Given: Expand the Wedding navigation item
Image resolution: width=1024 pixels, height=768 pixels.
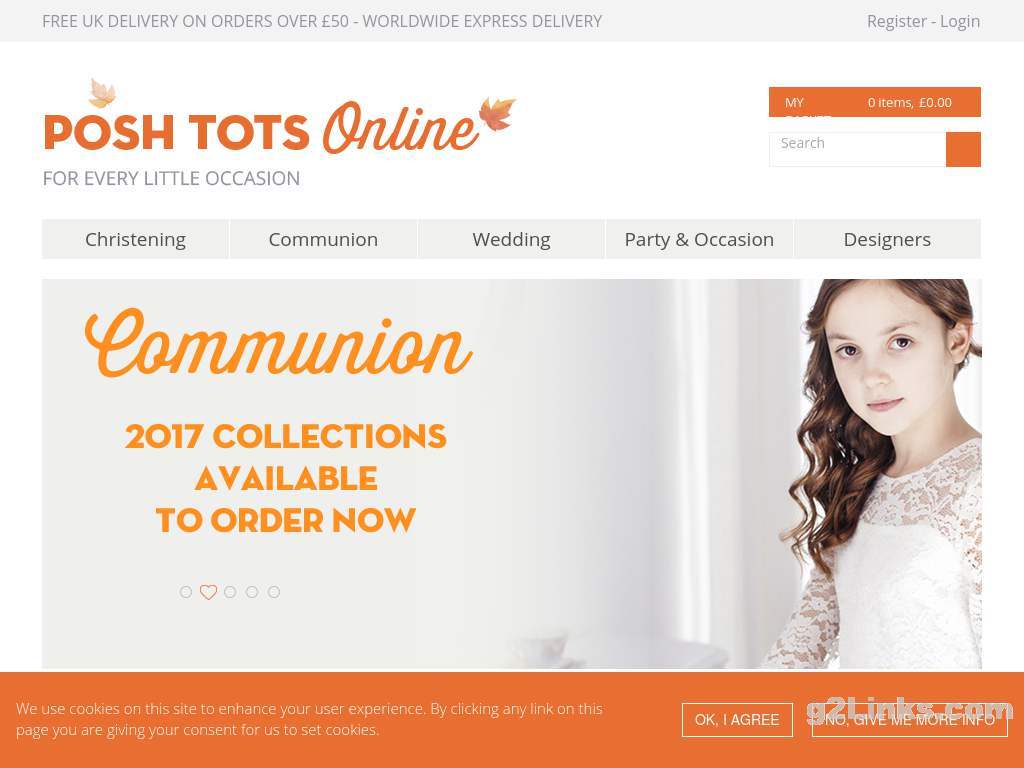Looking at the screenshot, I should pyautogui.click(x=511, y=240).
